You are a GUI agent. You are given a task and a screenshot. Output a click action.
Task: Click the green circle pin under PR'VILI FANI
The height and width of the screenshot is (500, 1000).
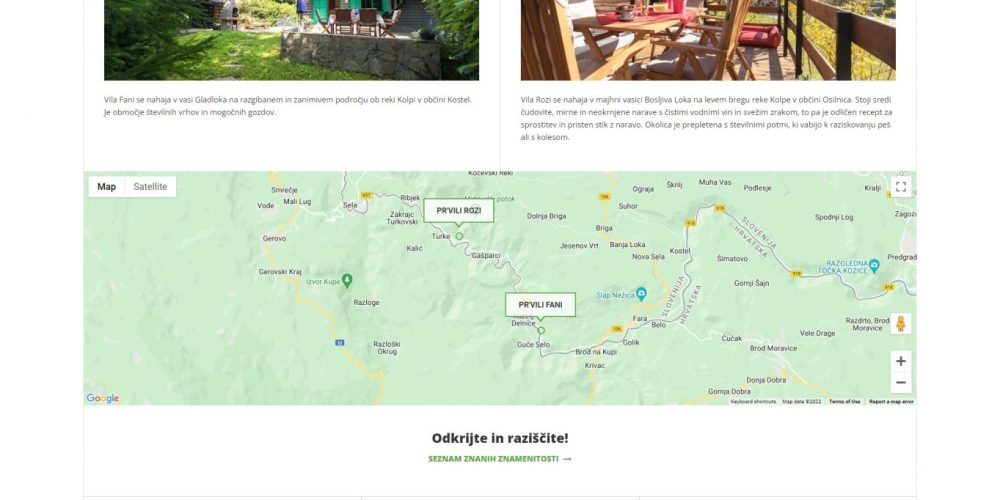pos(541,330)
